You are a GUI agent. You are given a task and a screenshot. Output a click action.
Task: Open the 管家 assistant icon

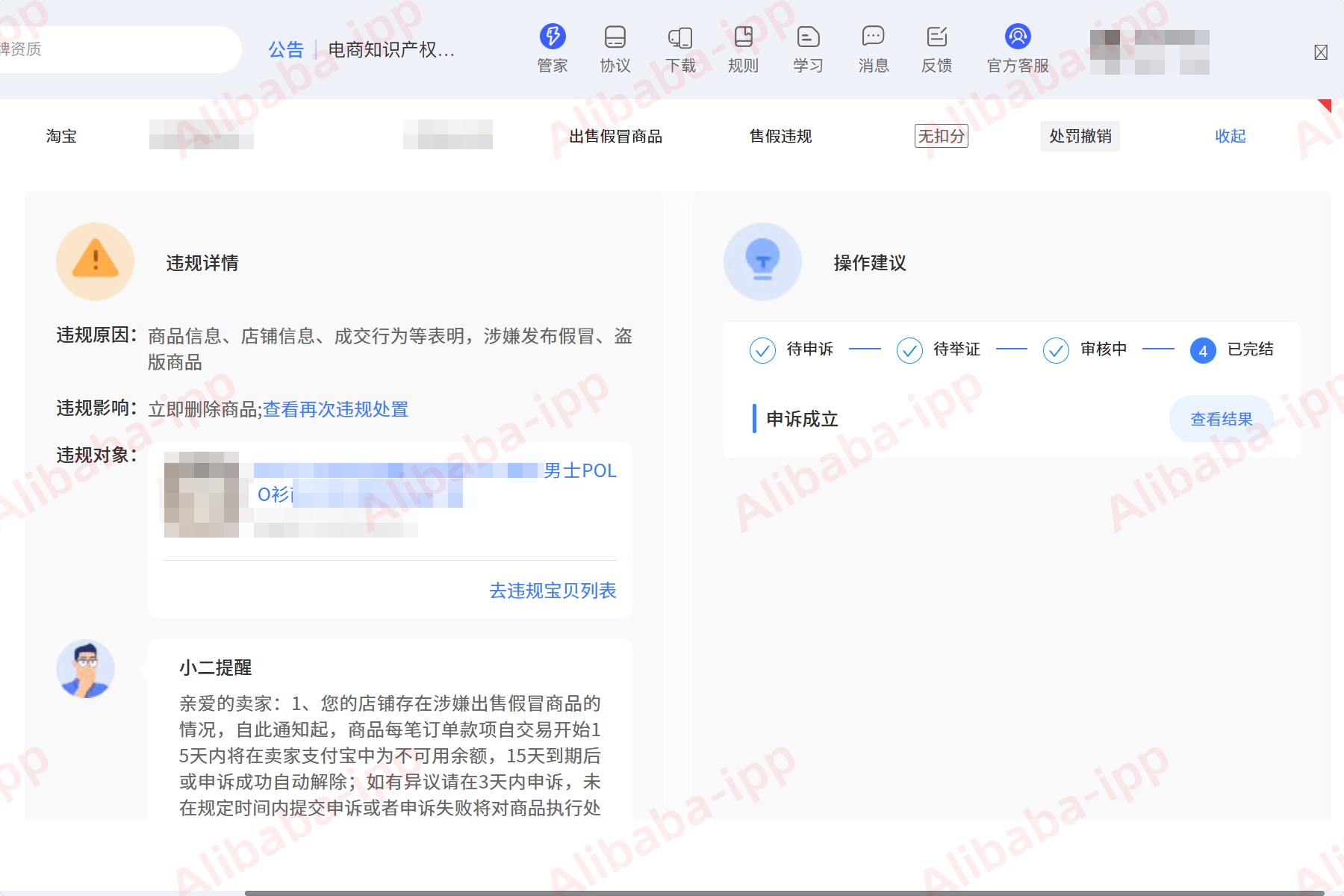click(553, 36)
